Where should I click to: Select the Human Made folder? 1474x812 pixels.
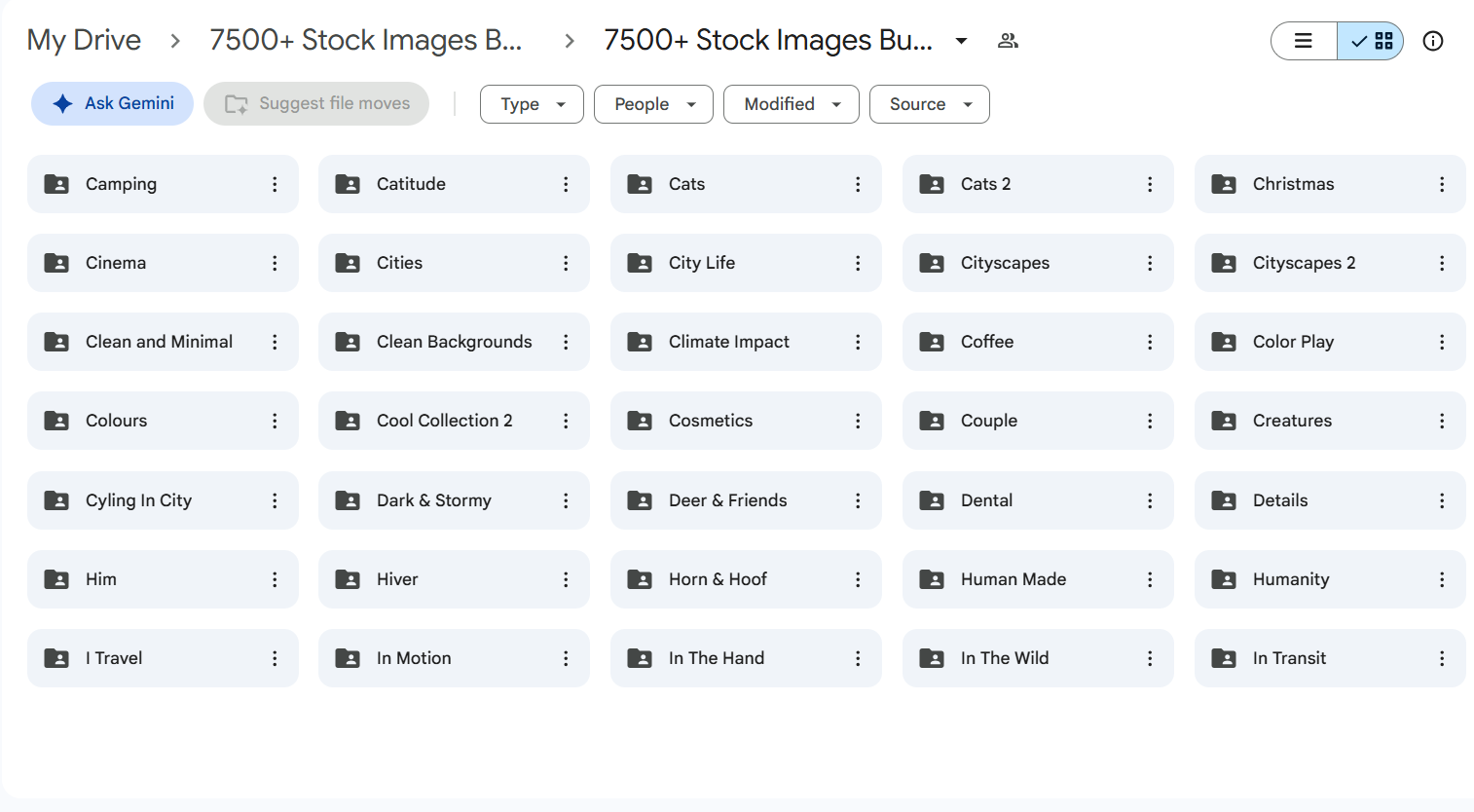click(1038, 579)
